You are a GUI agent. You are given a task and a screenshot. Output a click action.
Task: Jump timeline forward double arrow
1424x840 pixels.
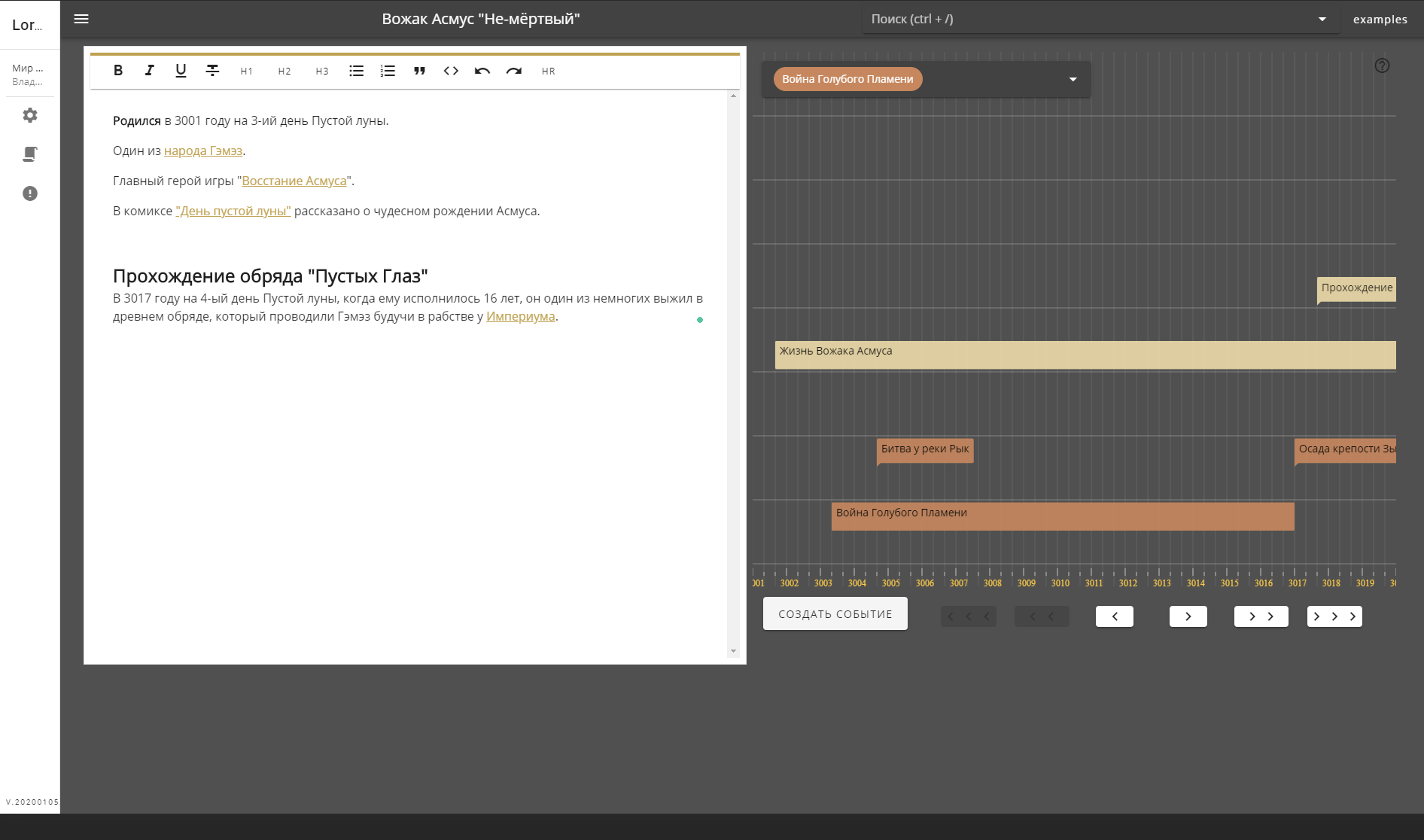click(1261, 616)
